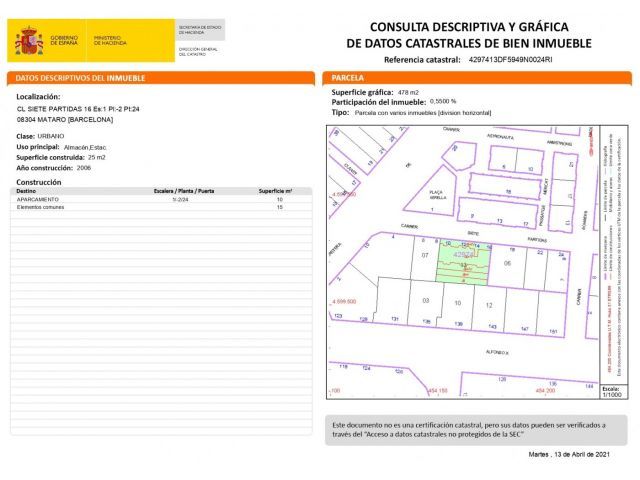Select the participation value '0,5500 %'
This screenshot has height=480, width=640.
443,101
